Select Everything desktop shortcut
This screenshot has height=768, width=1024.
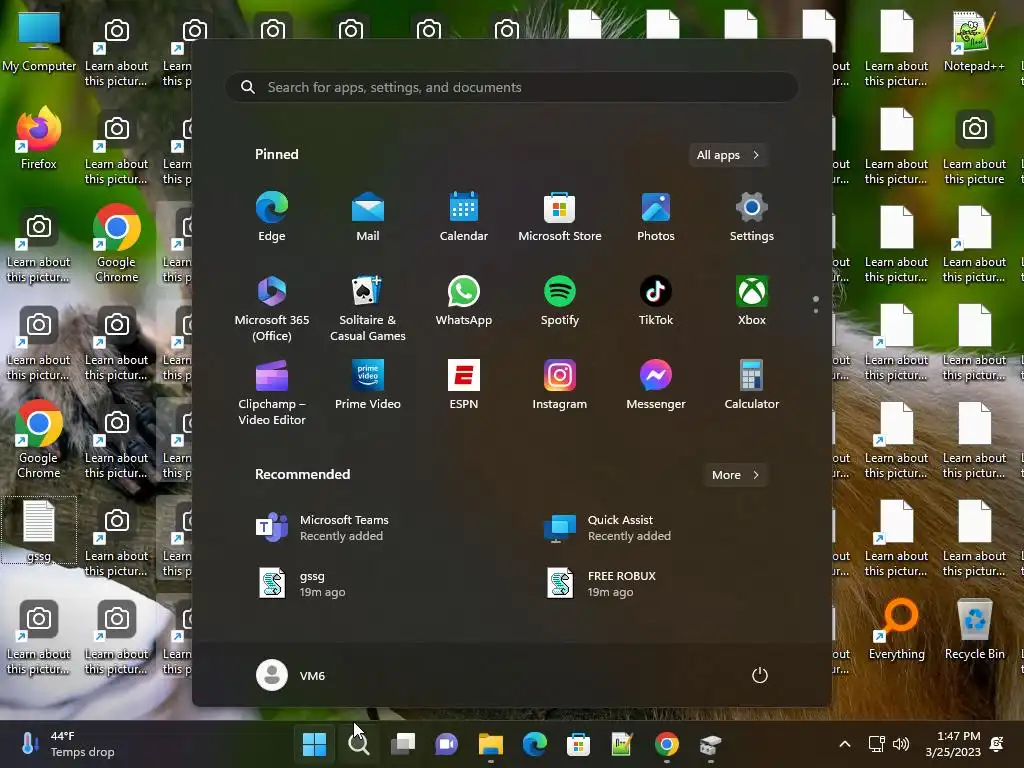(897, 629)
